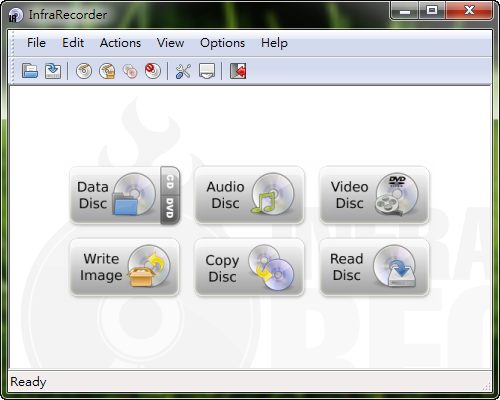Open the Actions menu
This screenshot has height=400, width=500.
coord(120,43)
